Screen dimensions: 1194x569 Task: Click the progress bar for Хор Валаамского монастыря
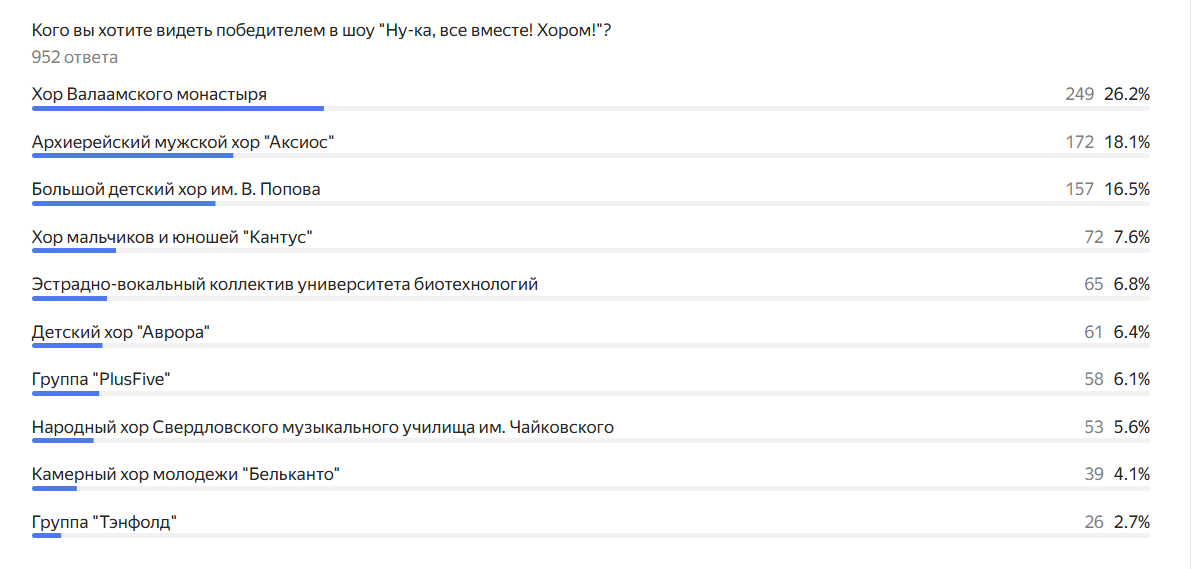[x=178, y=108]
